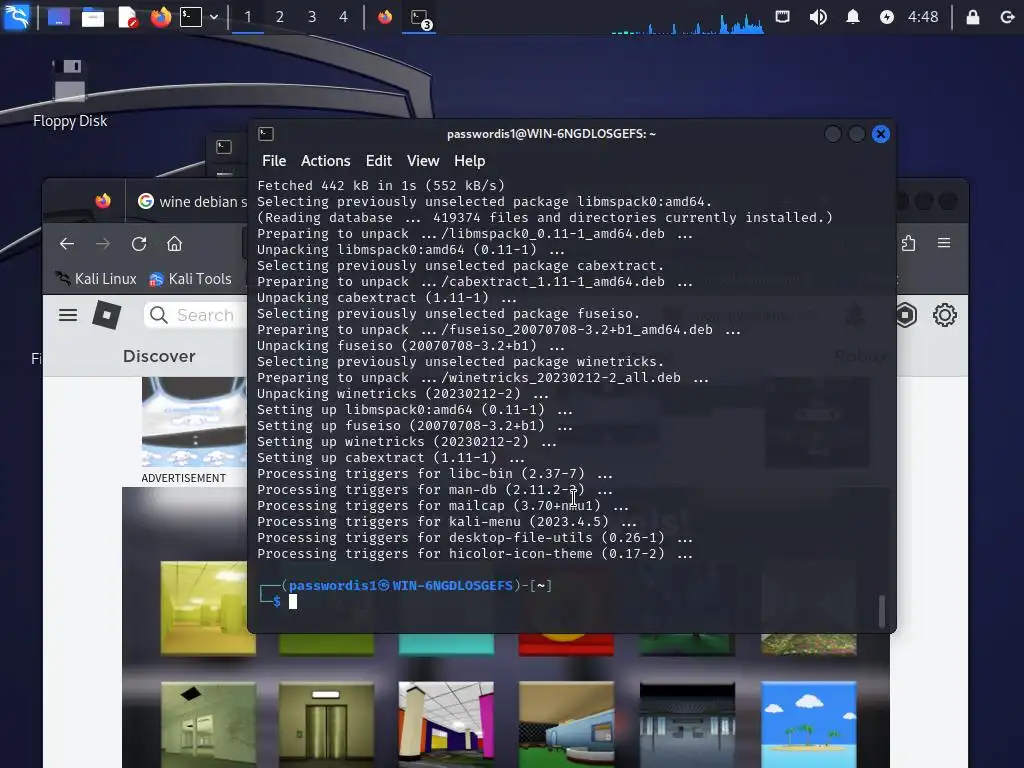Image resolution: width=1024 pixels, height=768 pixels.
Task: Open the Floppy Disk desktop icon
Action: coord(70,93)
